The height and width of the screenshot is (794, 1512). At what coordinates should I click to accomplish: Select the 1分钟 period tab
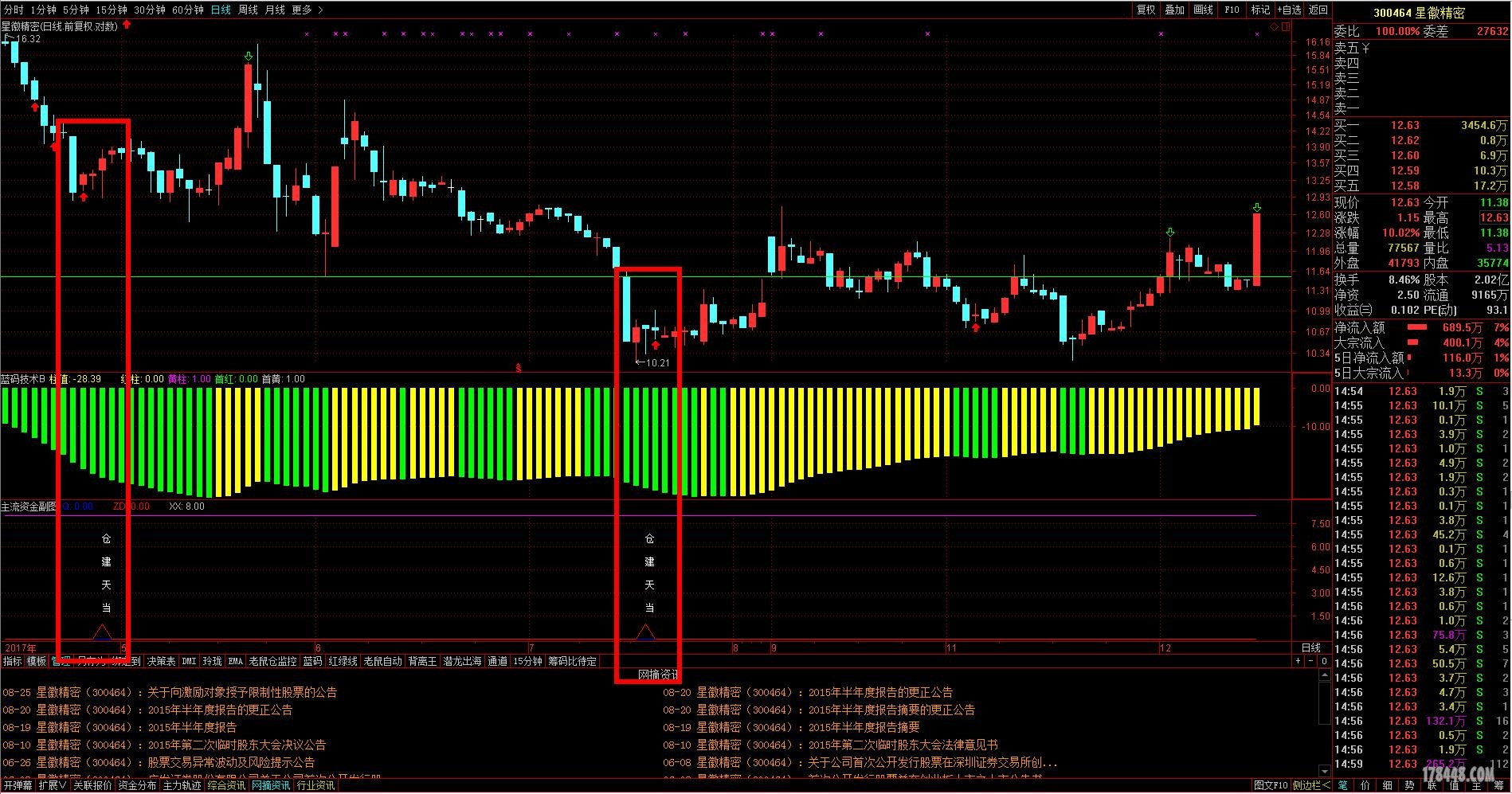(43, 10)
